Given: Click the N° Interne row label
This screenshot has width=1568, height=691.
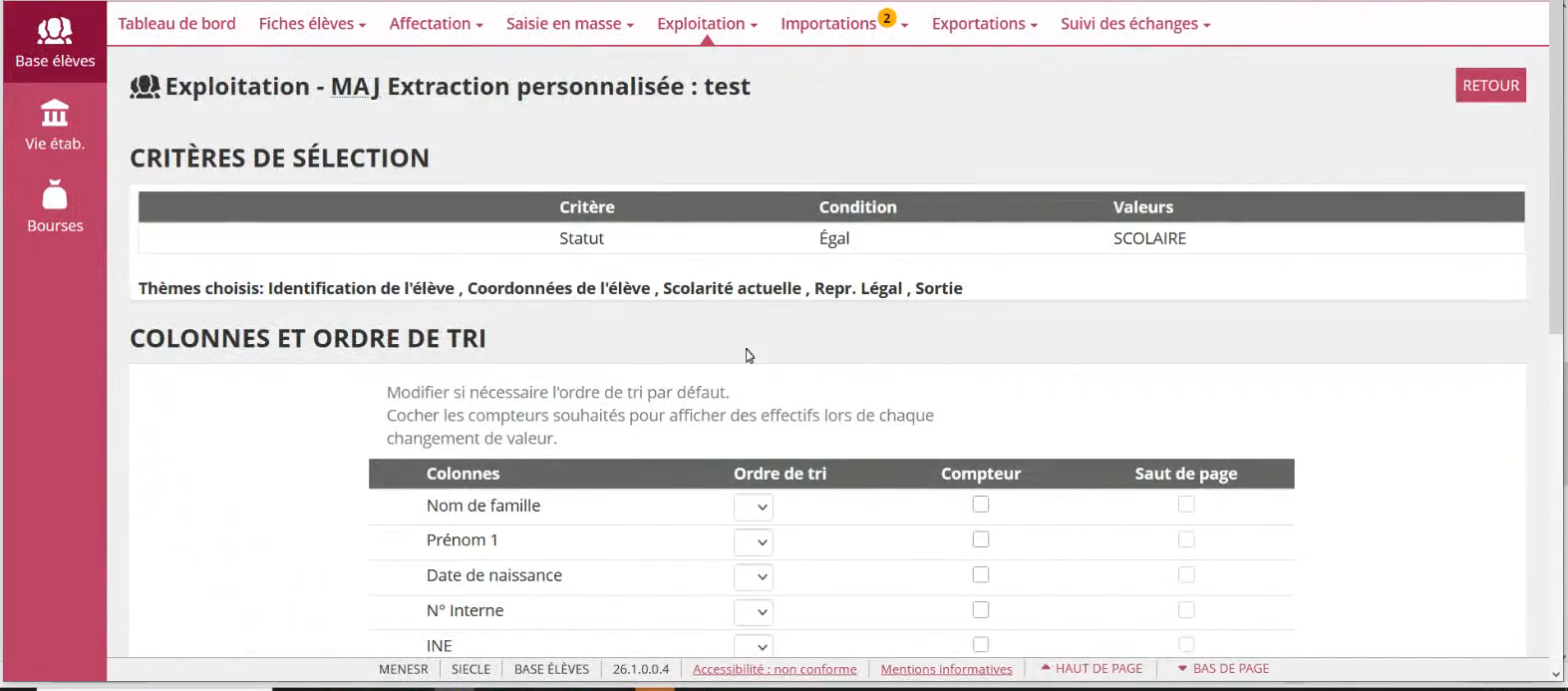Looking at the screenshot, I should 465,610.
